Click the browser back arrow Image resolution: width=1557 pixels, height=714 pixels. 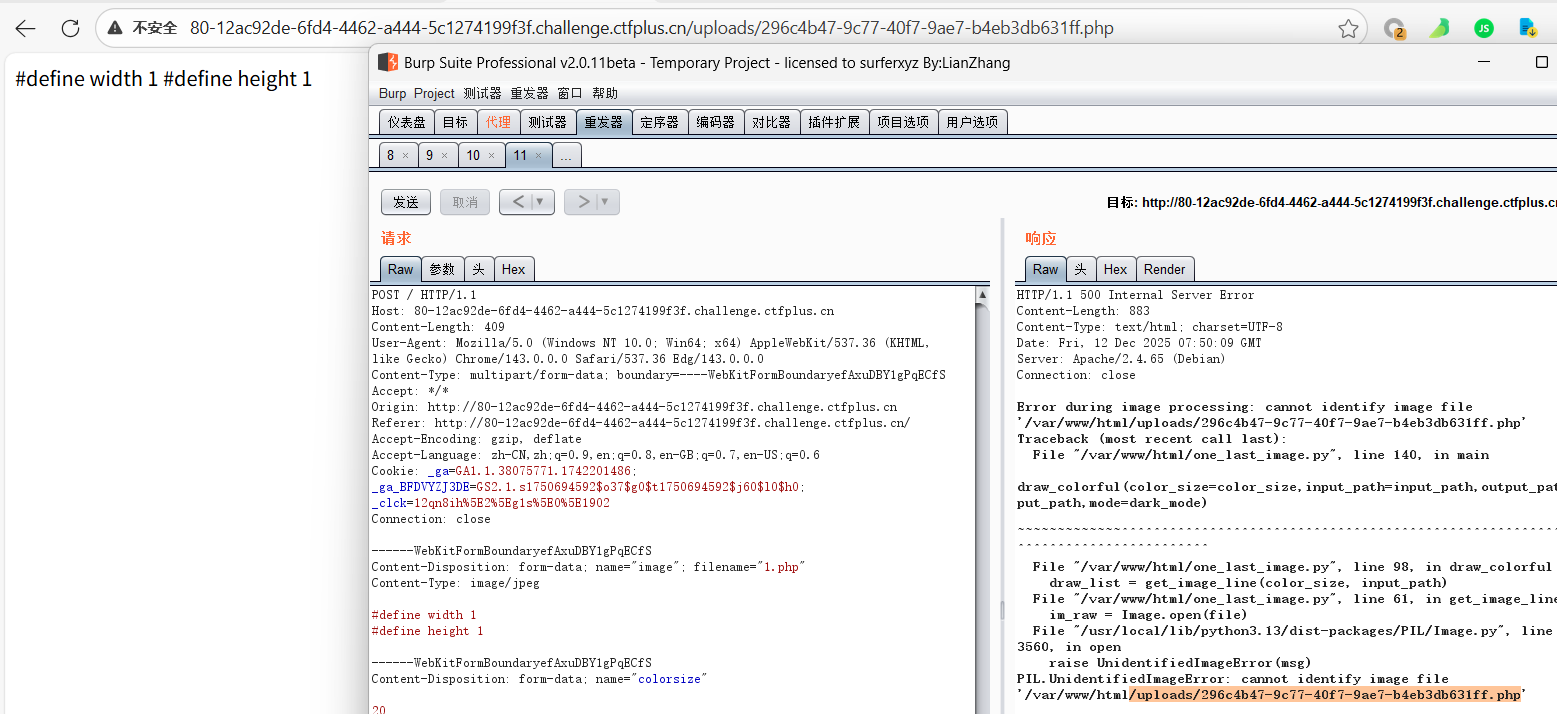[25, 28]
